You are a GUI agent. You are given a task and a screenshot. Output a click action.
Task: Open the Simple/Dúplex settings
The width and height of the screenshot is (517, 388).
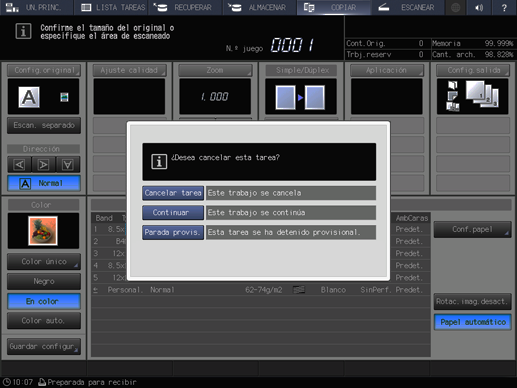click(301, 70)
